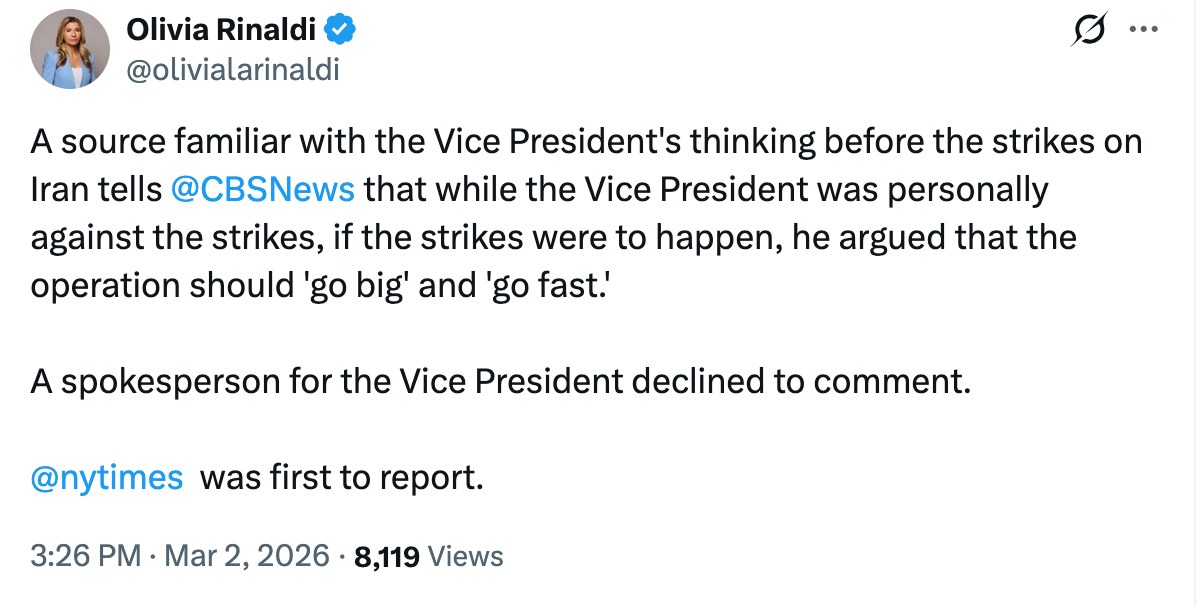1198x606 pixels.
Task: Click the Mar 2, 2026 date
Action: click(x=247, y=556)
